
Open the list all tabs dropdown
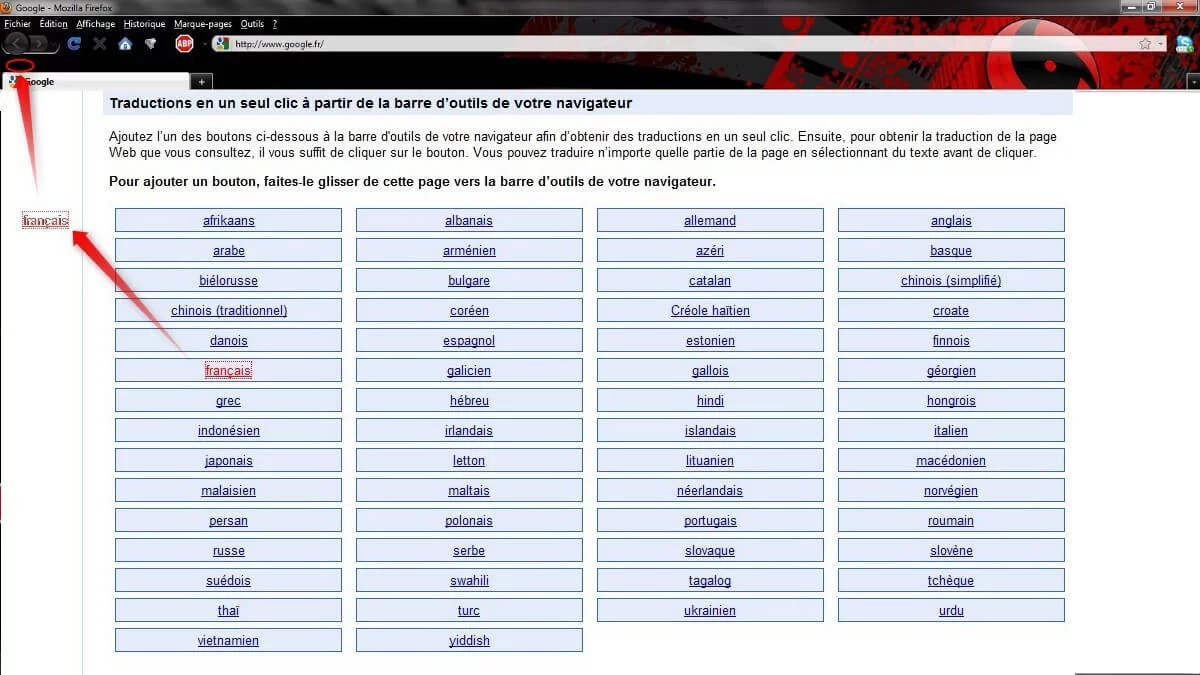(1192, 81)
